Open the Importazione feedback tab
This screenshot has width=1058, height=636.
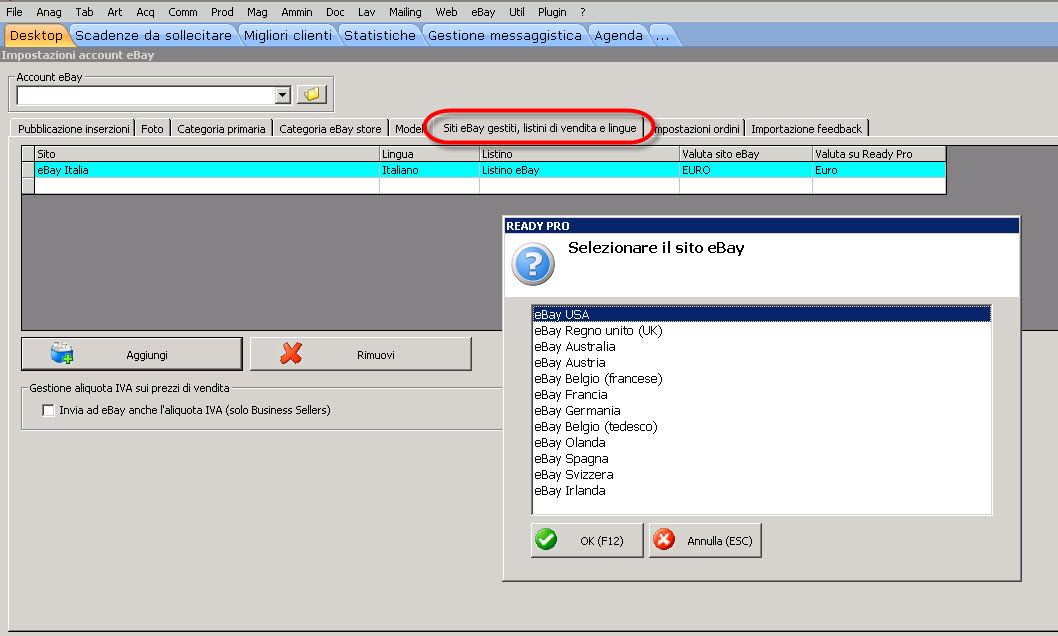(x=806, y=129)
